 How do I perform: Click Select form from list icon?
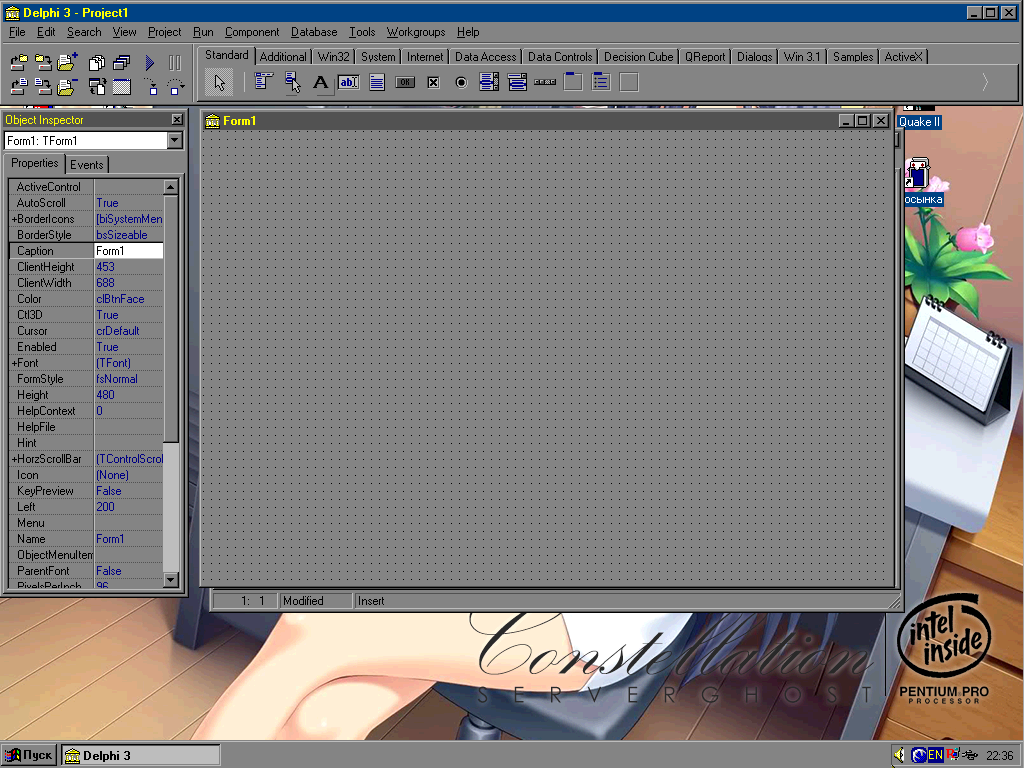coord(121,63)
